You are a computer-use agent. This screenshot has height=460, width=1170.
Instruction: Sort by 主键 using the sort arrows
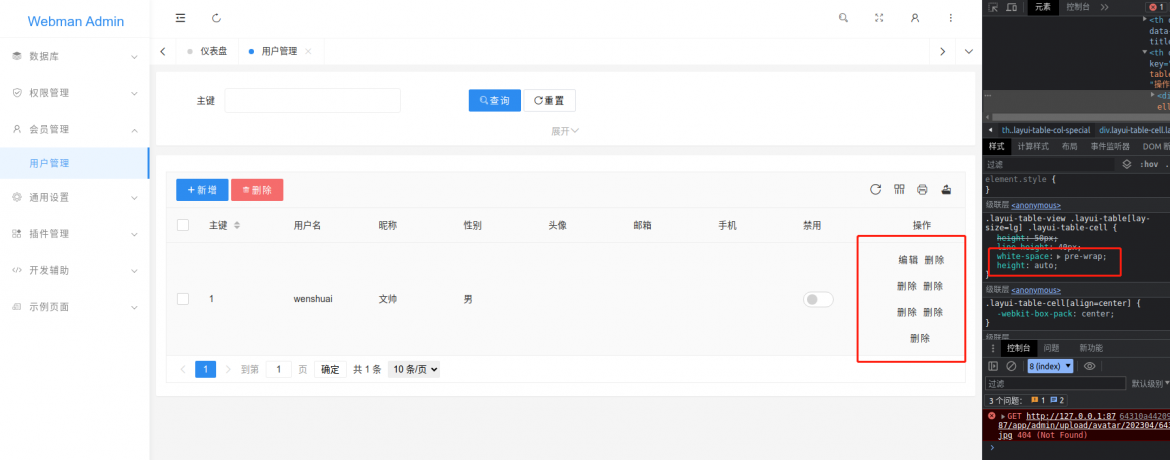pos(237,226)
